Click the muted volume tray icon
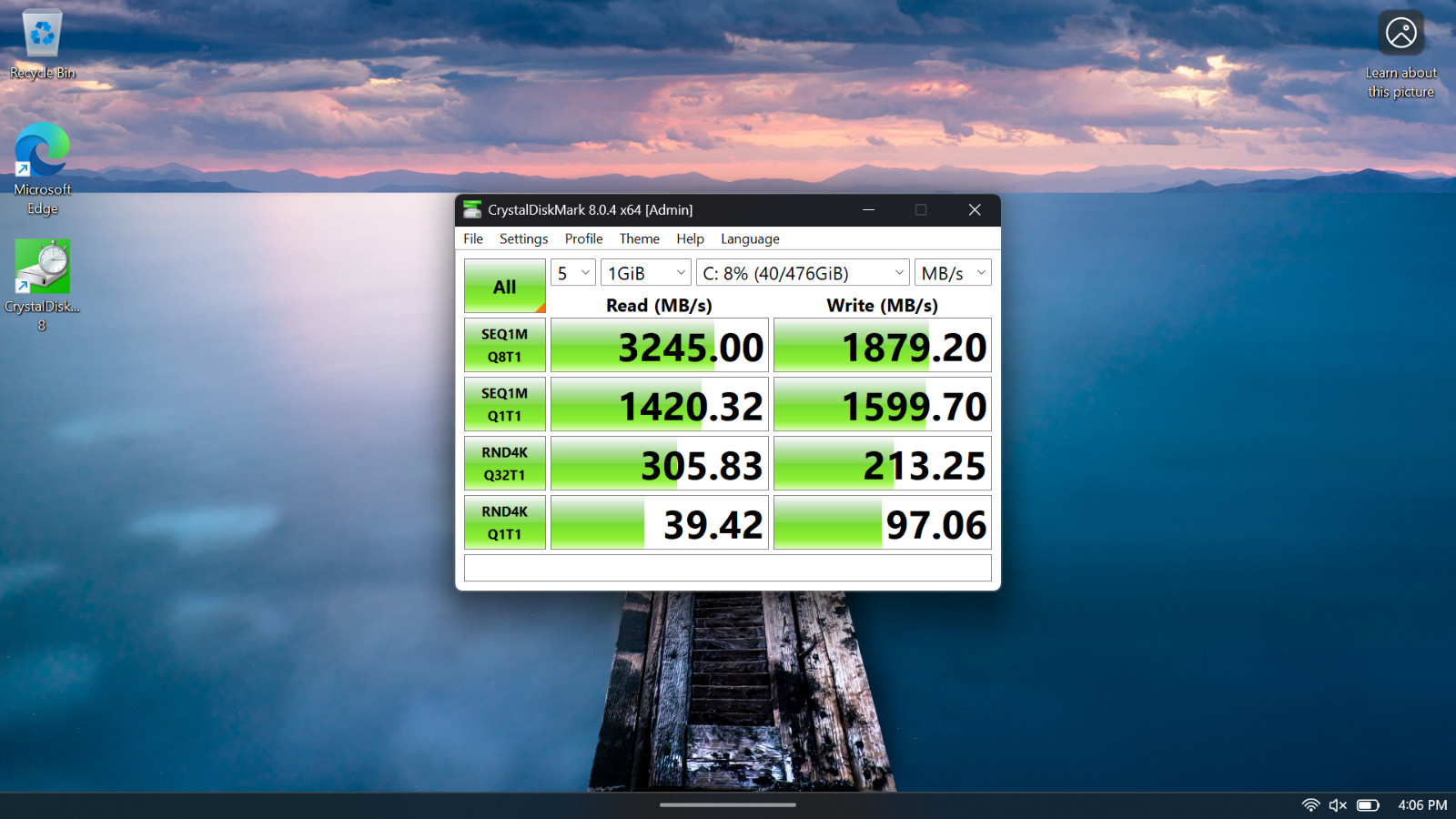The width and height of the screenshot is (1456, 819). coord(1338,805)
